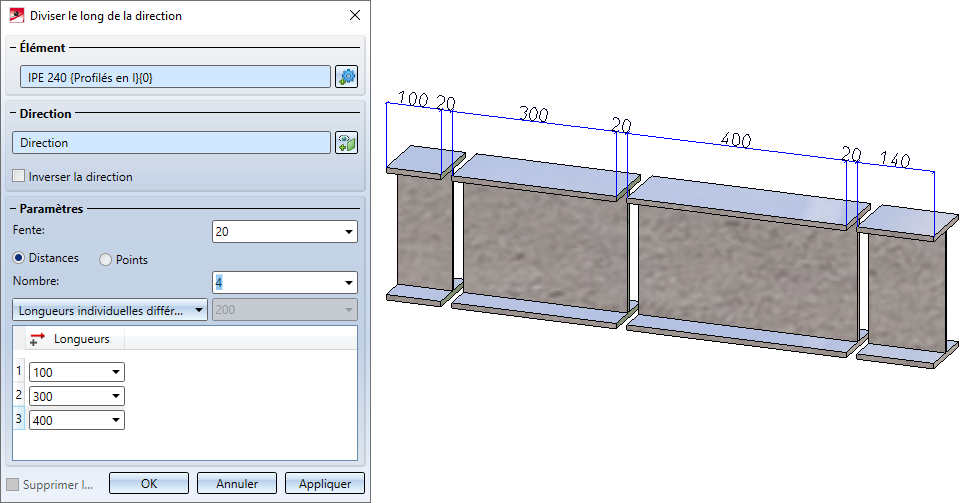Open the Fente dropdown arrow
Image resolution: width=962 pixels, height=503 pixels.
(x=348, y=232)
